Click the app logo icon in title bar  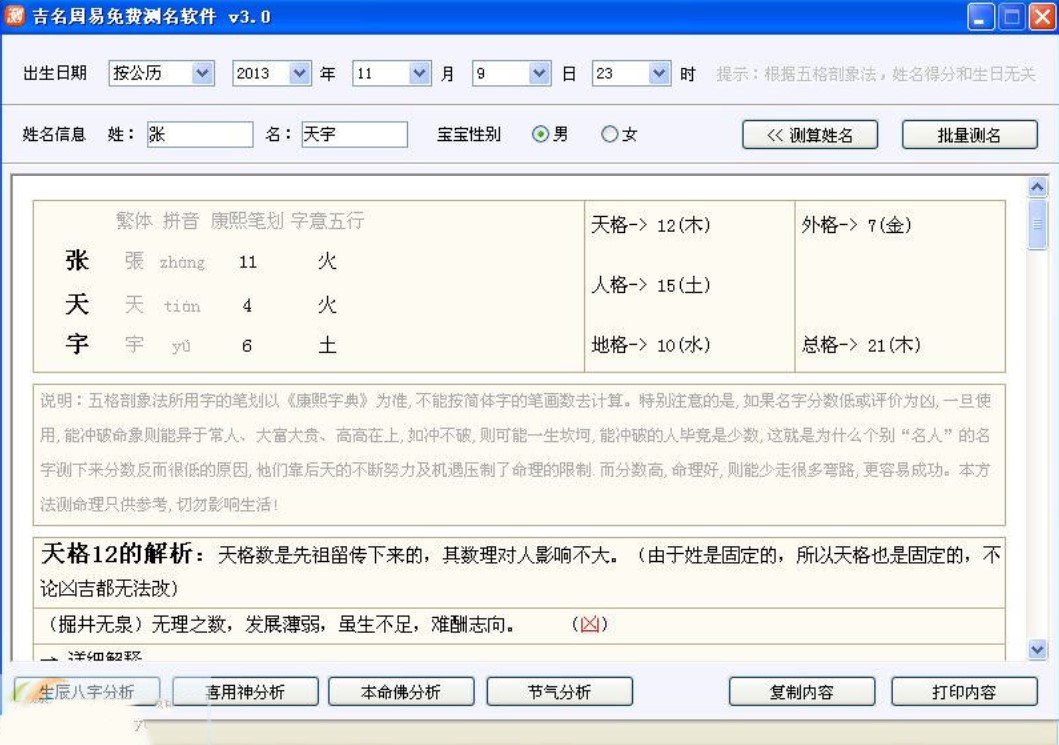[14, 15]
